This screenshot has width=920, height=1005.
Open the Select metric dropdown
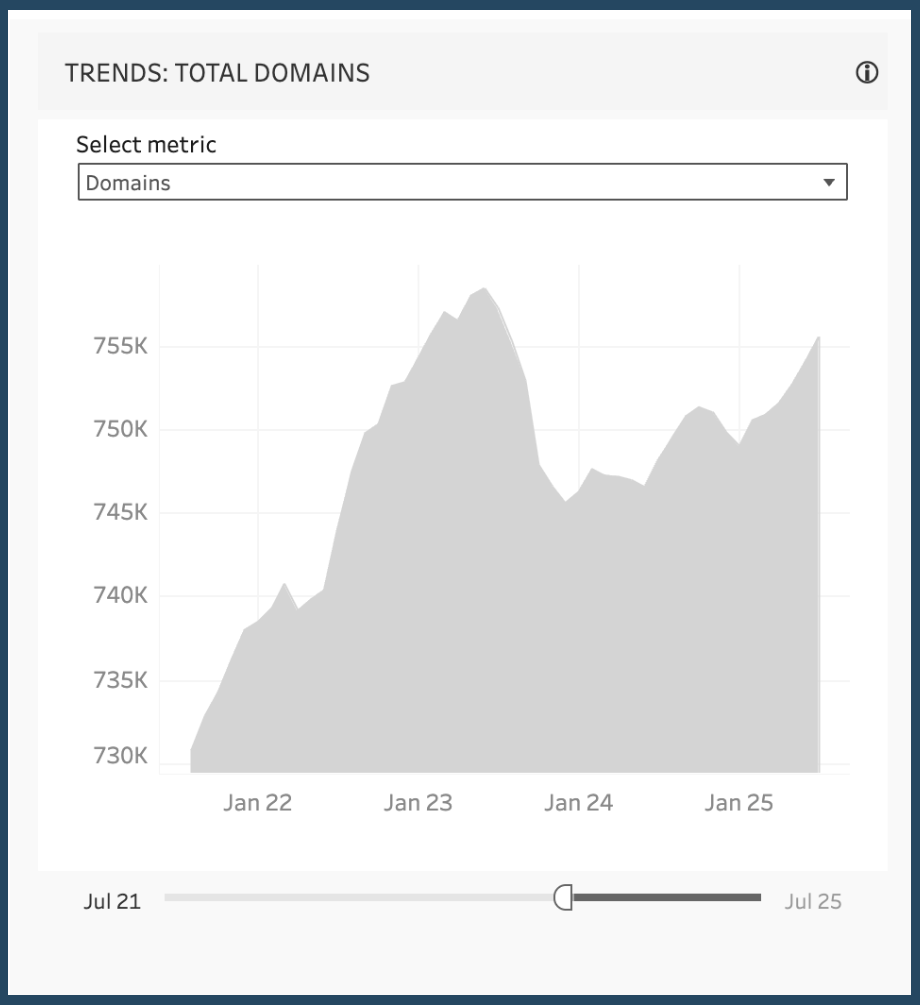(462, 183)
